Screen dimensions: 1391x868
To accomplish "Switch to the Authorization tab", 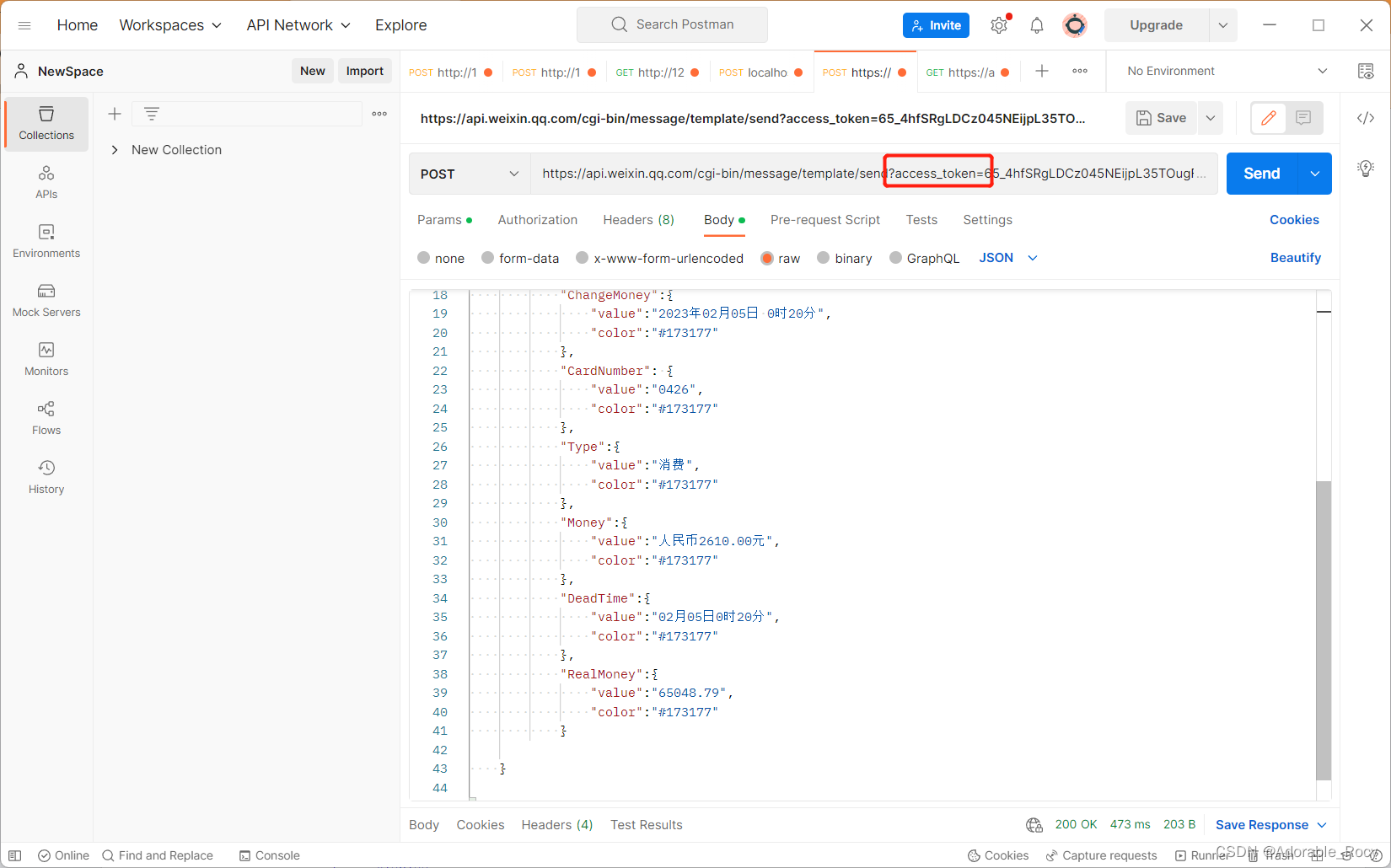I will pyautogui.click(x=538, y=220).
